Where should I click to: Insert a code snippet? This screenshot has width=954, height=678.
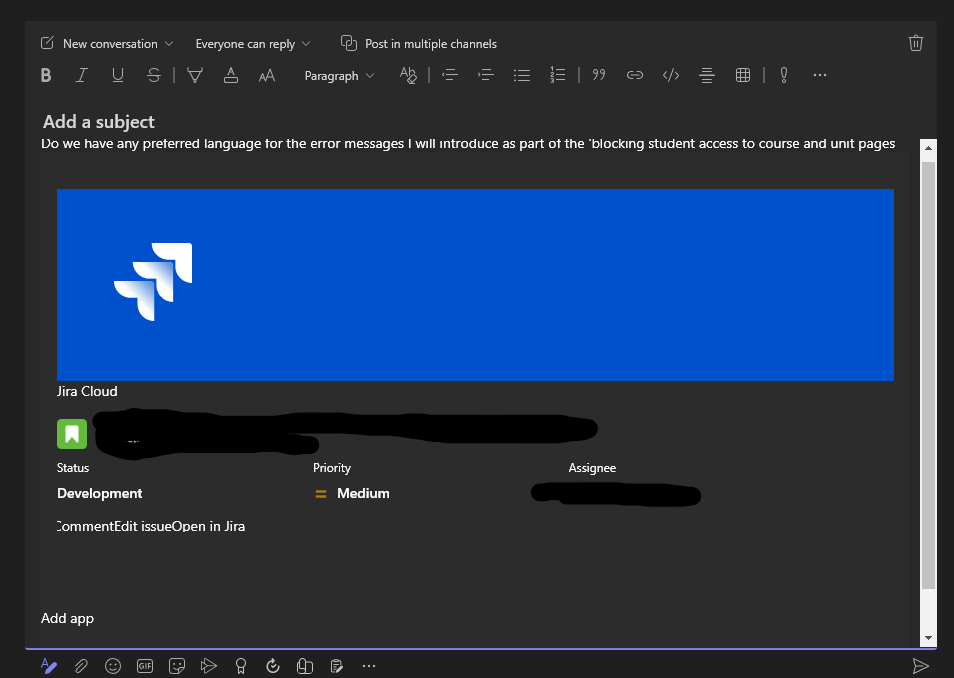click(670, 75)
